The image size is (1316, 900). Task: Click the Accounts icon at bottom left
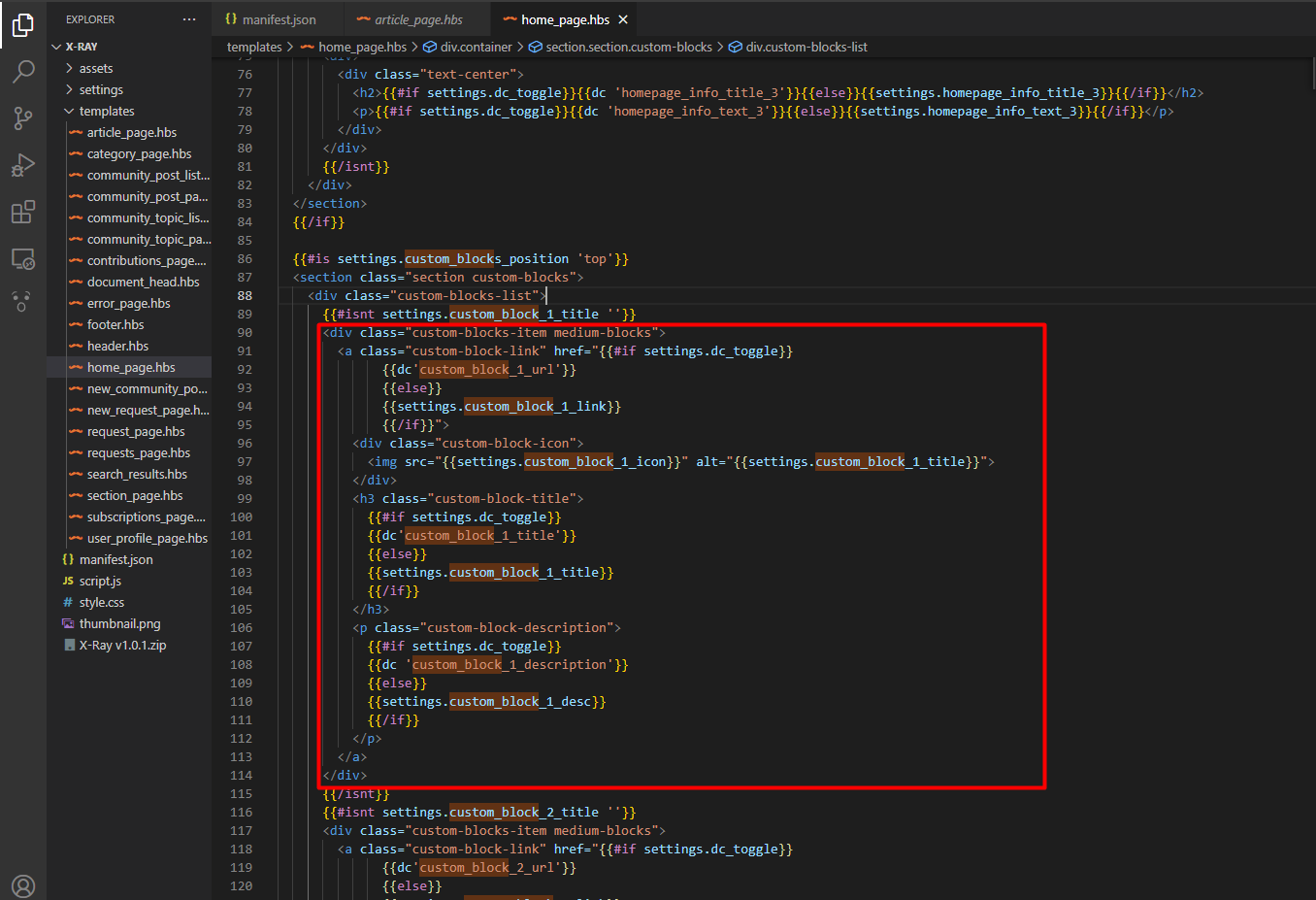point(22,885)
